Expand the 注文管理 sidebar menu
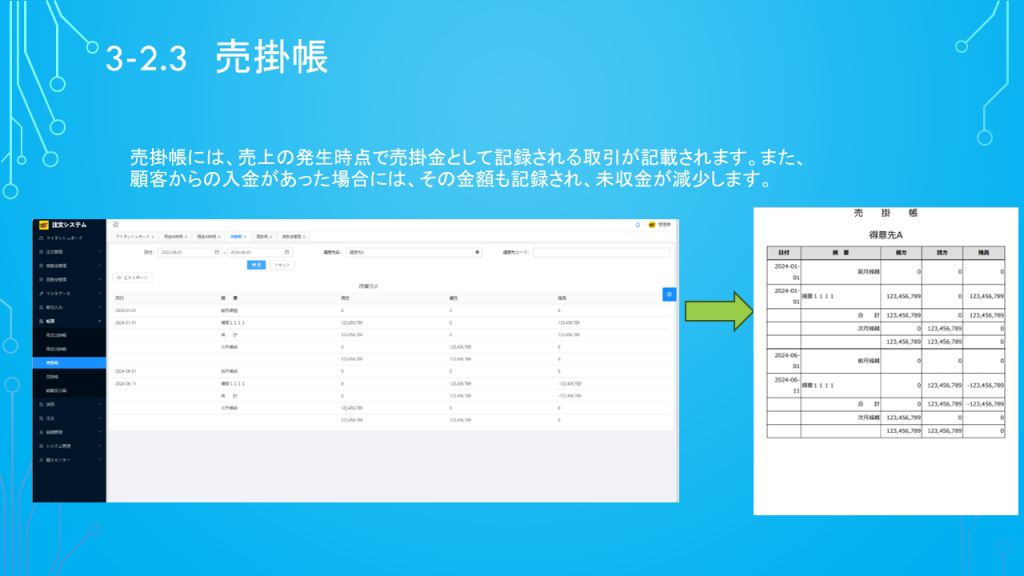Screen dimensions: 1024x576 [x=69, y=252]
